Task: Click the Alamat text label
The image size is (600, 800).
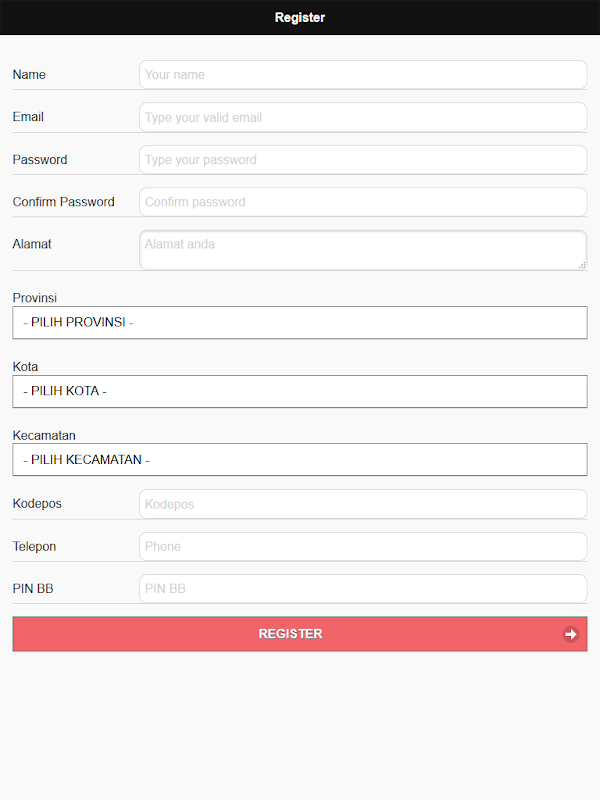Action: pyautogui.click(x=32, y=244)
